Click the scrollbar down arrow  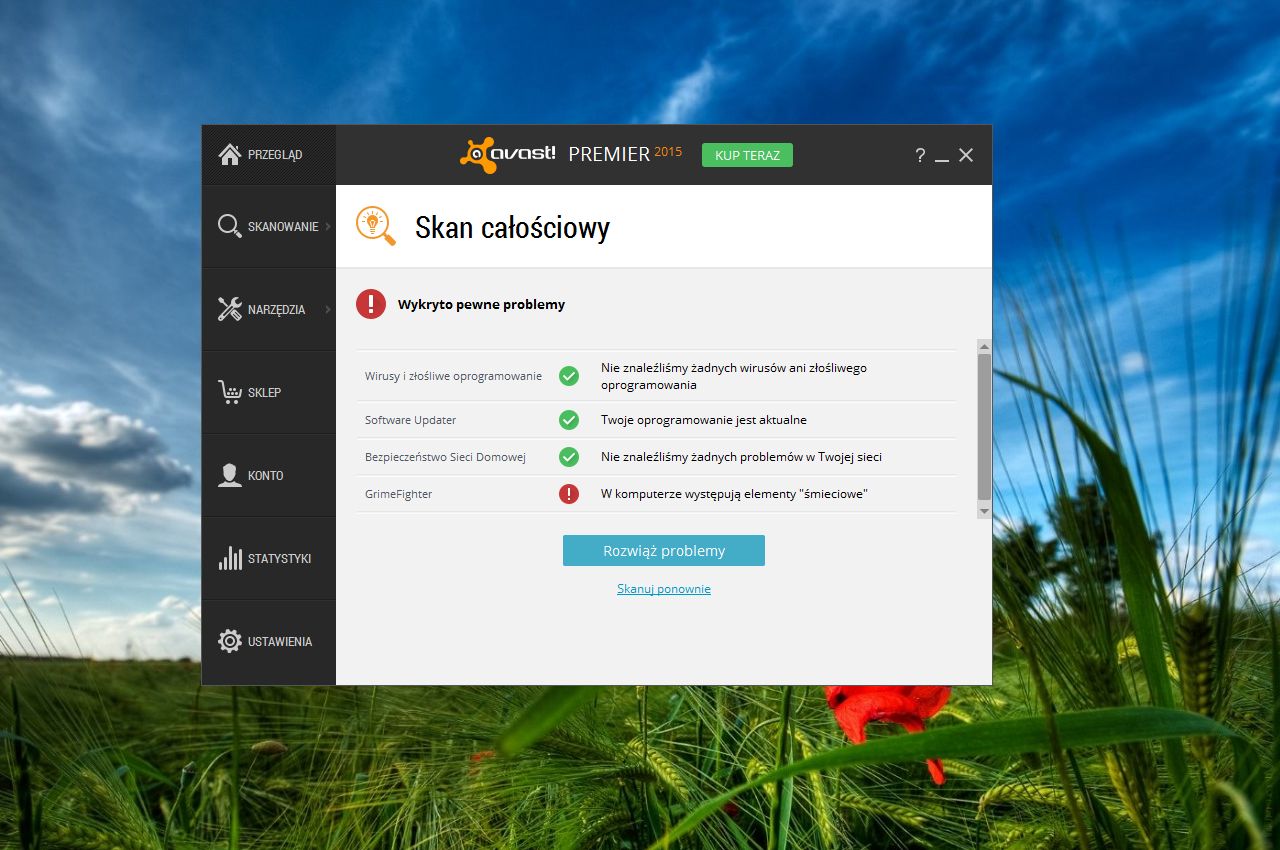coord(984,511)
